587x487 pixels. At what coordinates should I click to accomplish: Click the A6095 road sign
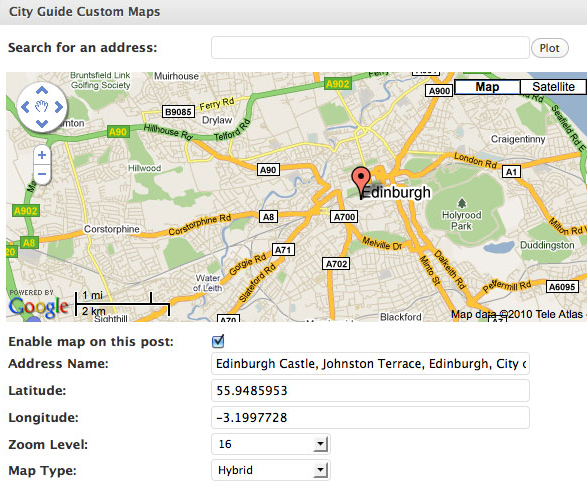pyautogui.click(x=562, y=287)
